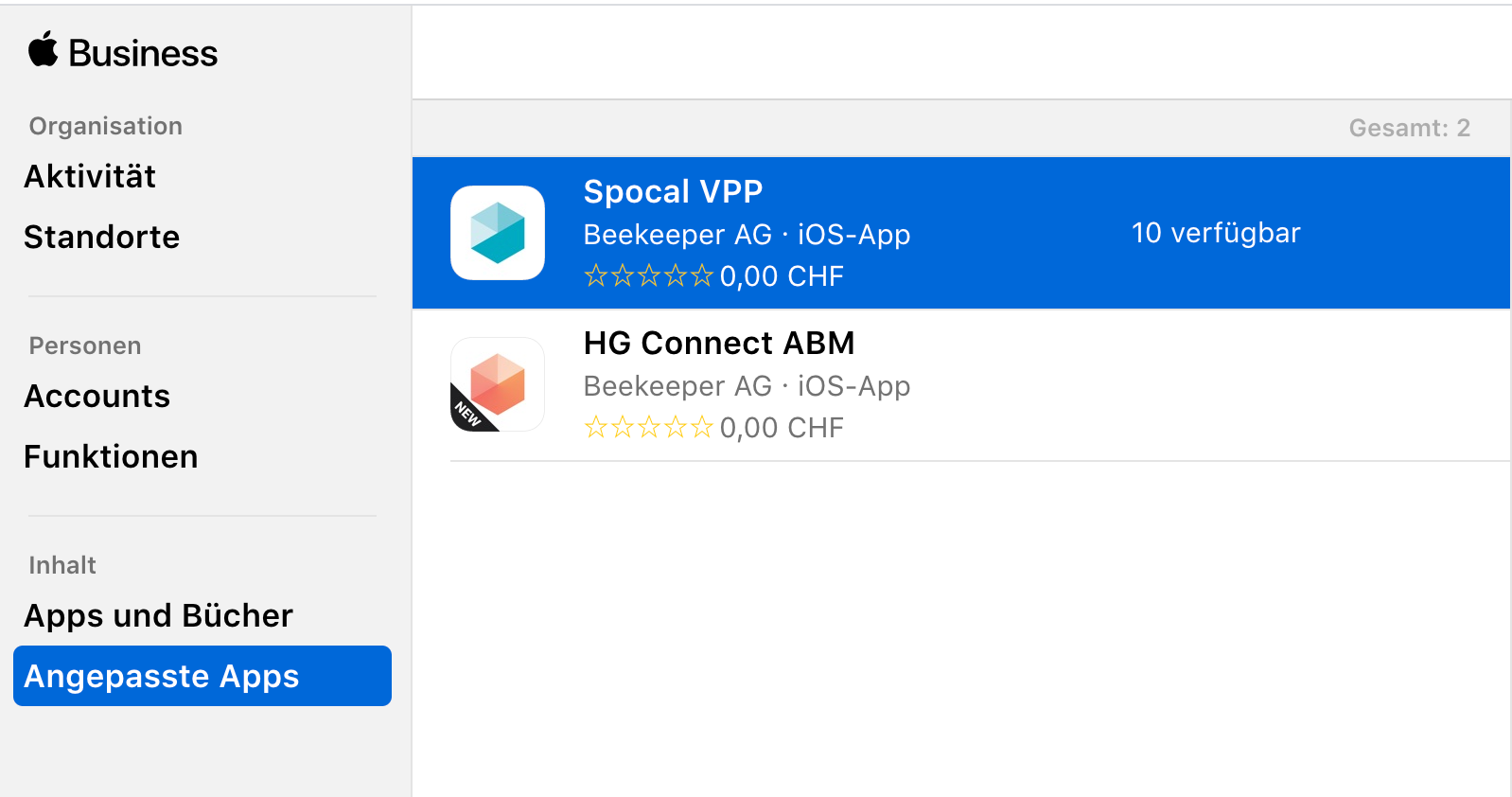Click the 10 verfügbar label
The image size is (1512, 797).
[x=1216, y=233]
